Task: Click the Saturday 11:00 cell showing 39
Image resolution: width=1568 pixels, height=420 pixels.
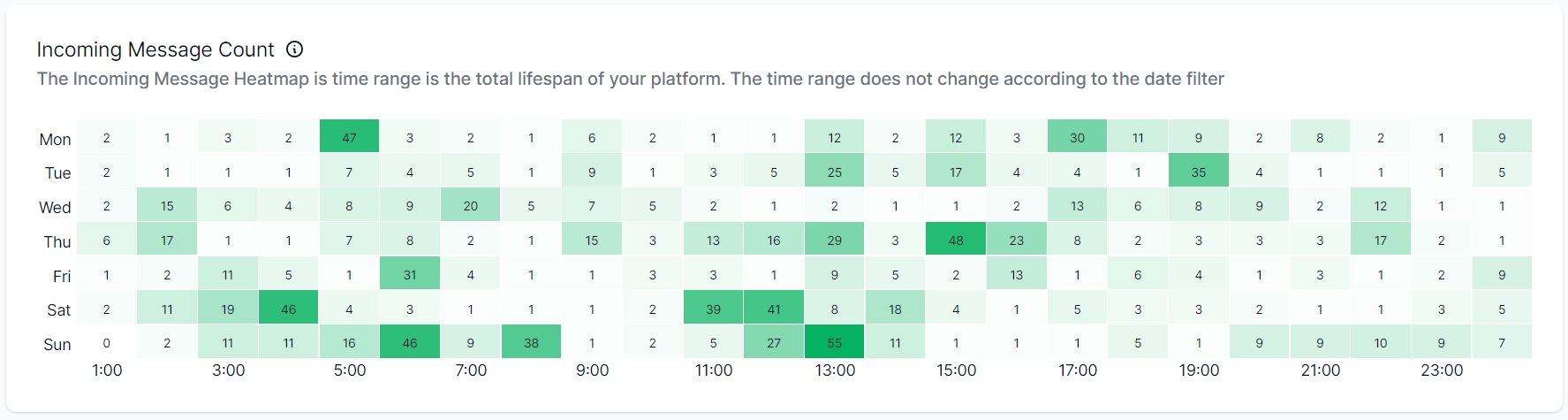Action: pyautogui.click(x=713, y=309)
